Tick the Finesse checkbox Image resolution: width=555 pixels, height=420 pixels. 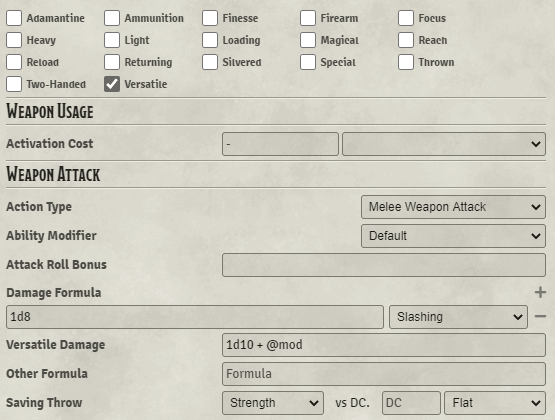coord(210,18)
